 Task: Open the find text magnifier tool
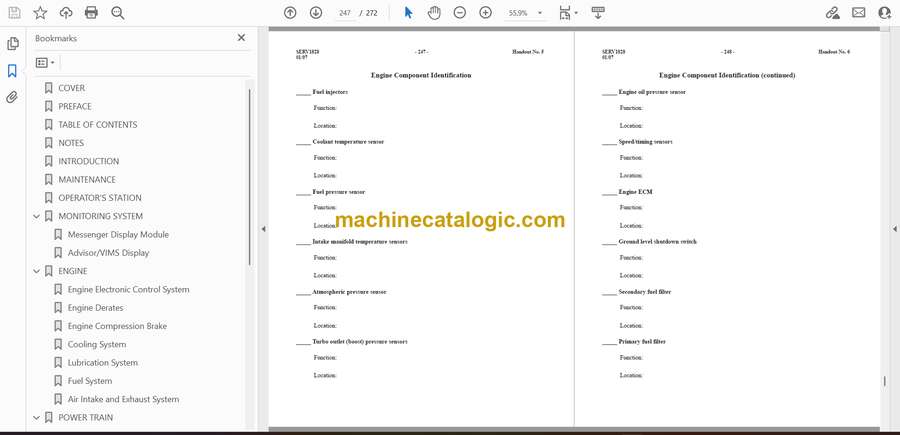point(118,13)
